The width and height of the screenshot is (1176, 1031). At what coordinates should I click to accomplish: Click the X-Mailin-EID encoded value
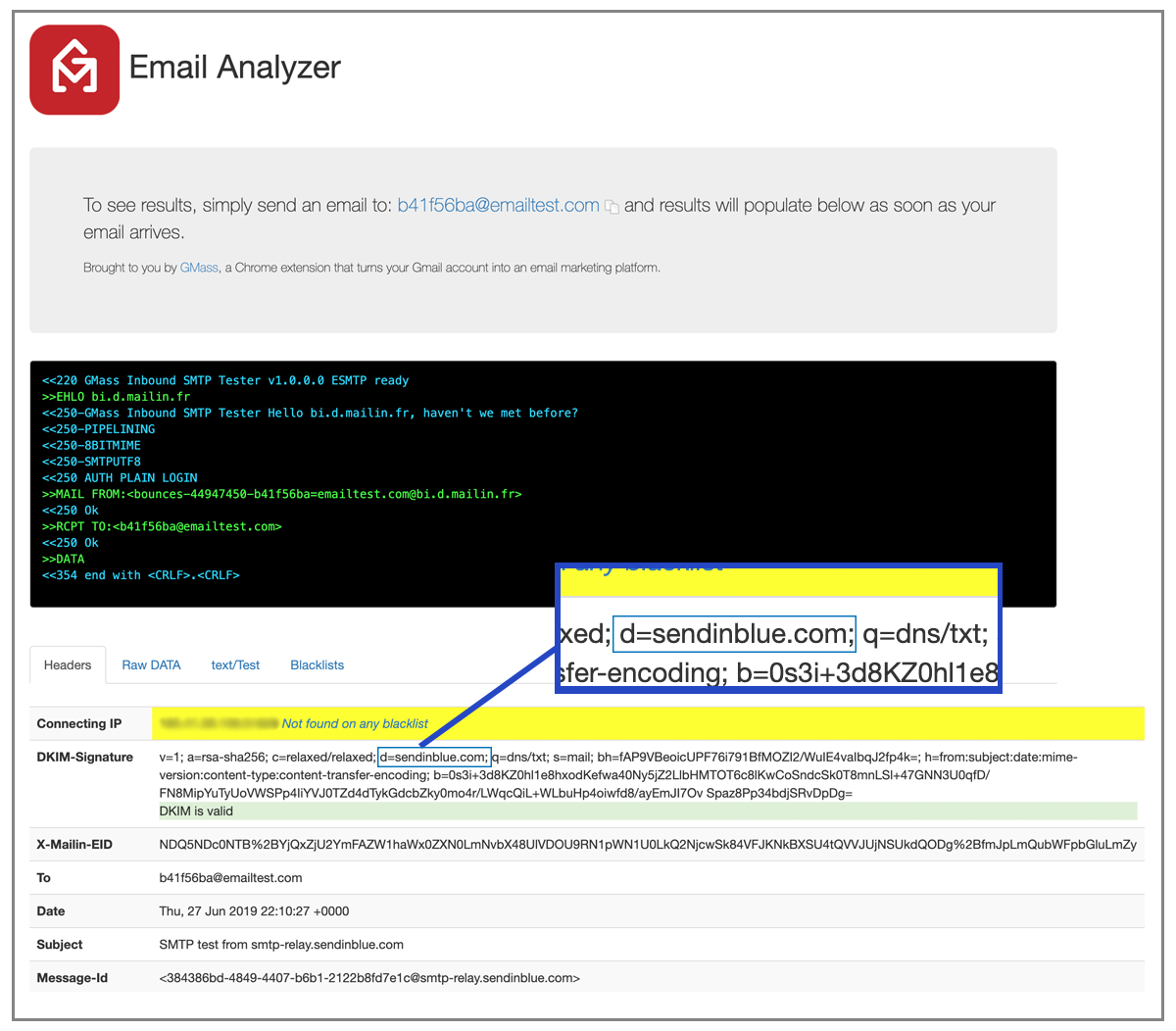pos(648,844)
